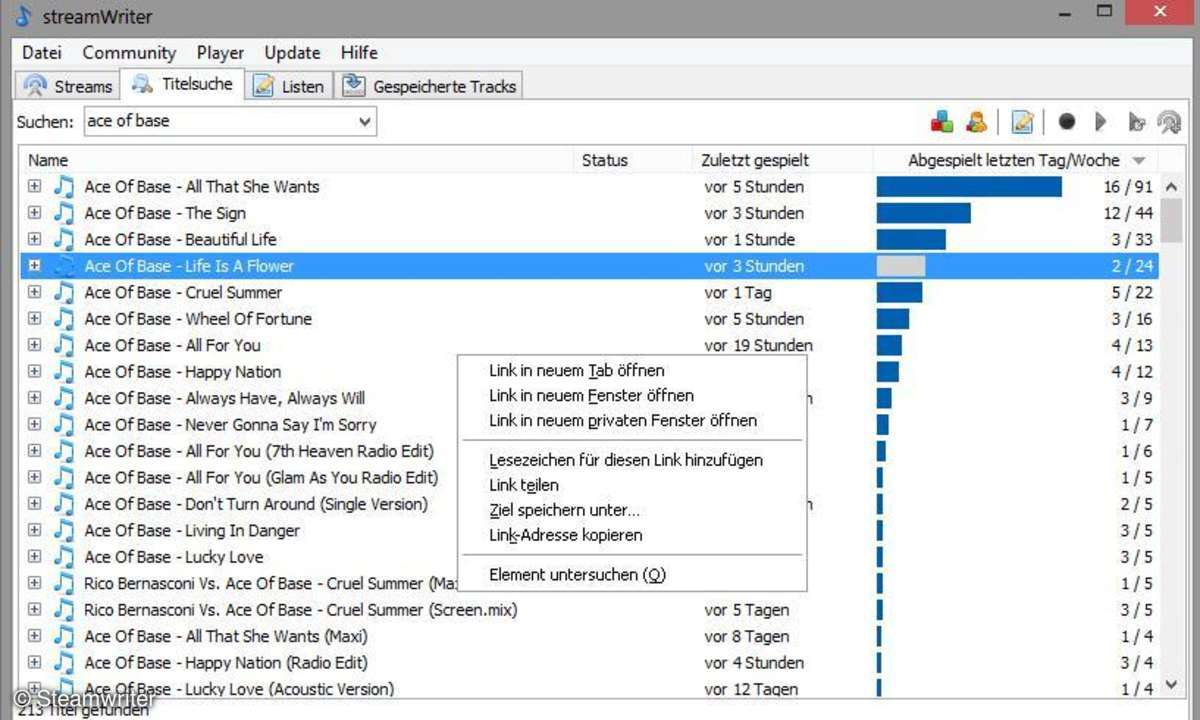Open the Hilfe menu
Screen dimensions: 1200x720
point(359,53)
